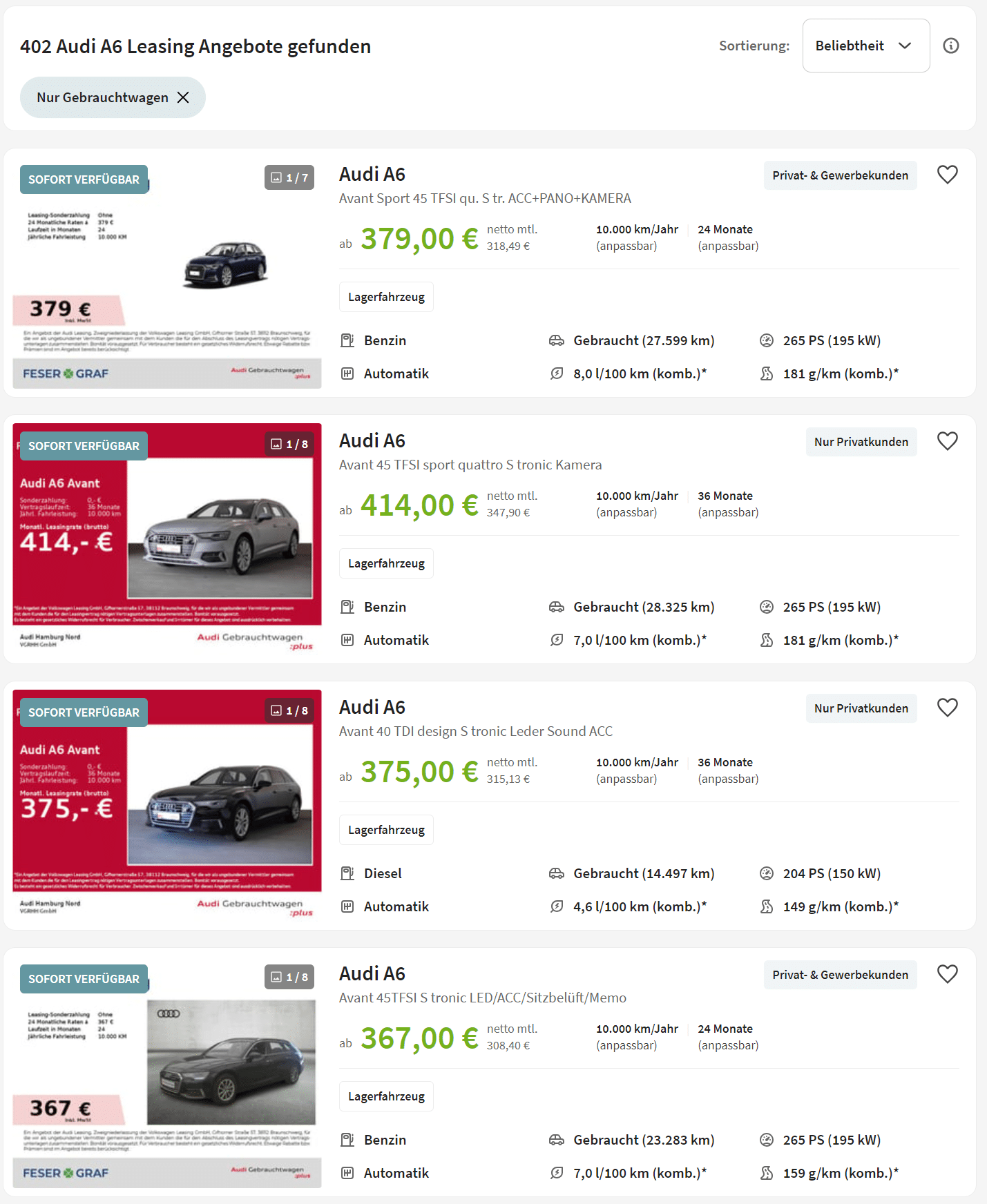The width and height of the screenshot is (987, 1204).
Task: Click Lagerfahrzeug tag on 379,00 € offer
Action: [x=386, y=297]
